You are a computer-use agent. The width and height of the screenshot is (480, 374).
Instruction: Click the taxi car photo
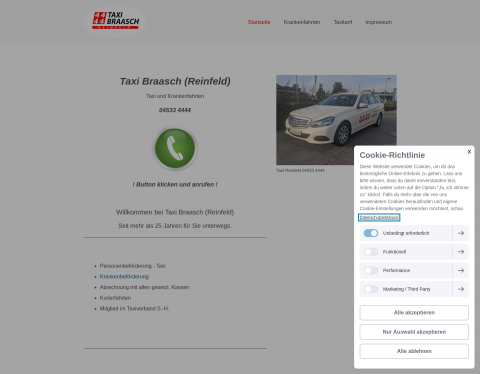(x=336, y=120)
